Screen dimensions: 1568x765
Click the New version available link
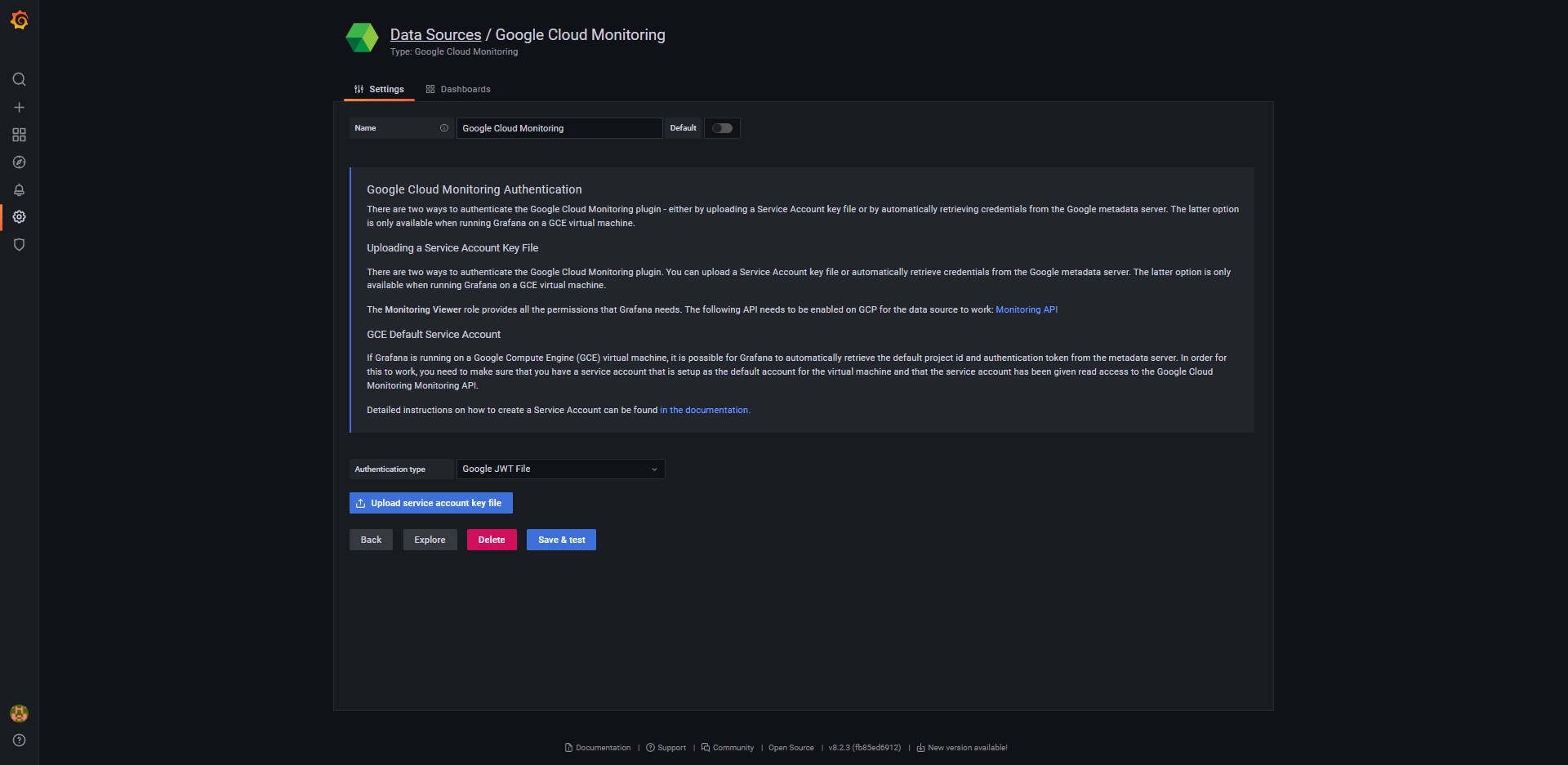point(962,748)
